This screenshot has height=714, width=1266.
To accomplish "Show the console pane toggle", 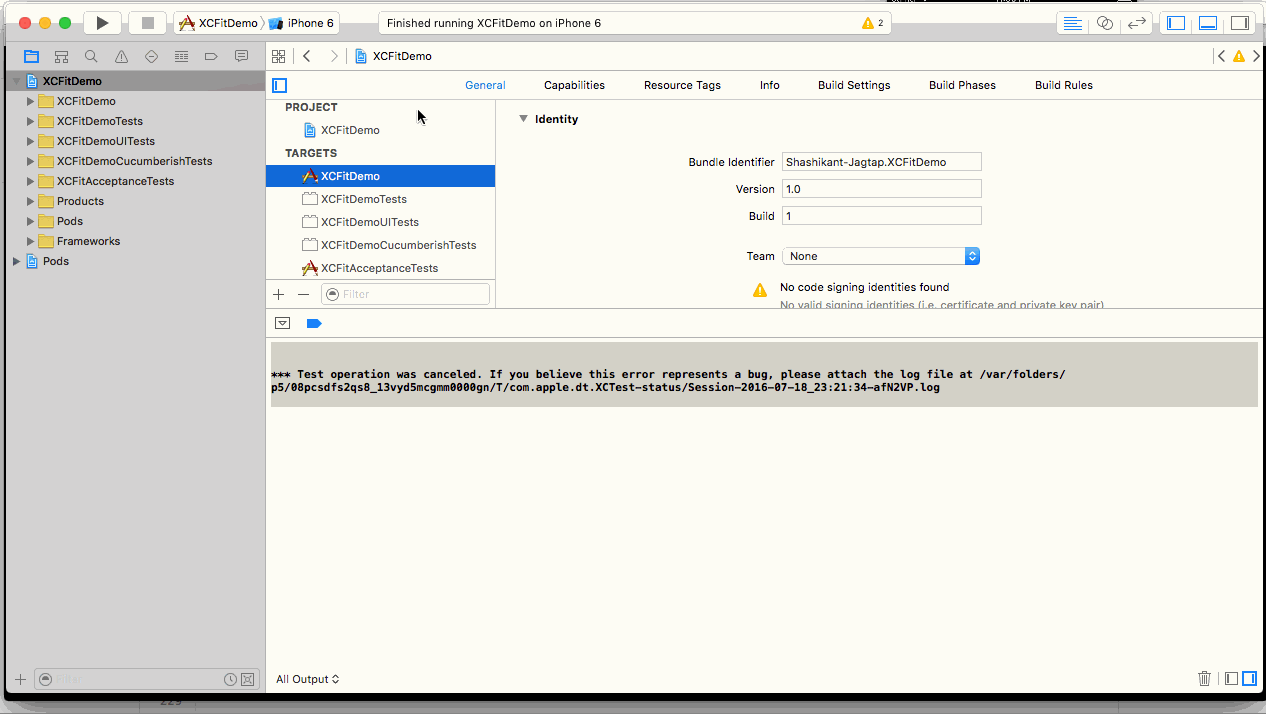I will click(x=1249, y=678).
